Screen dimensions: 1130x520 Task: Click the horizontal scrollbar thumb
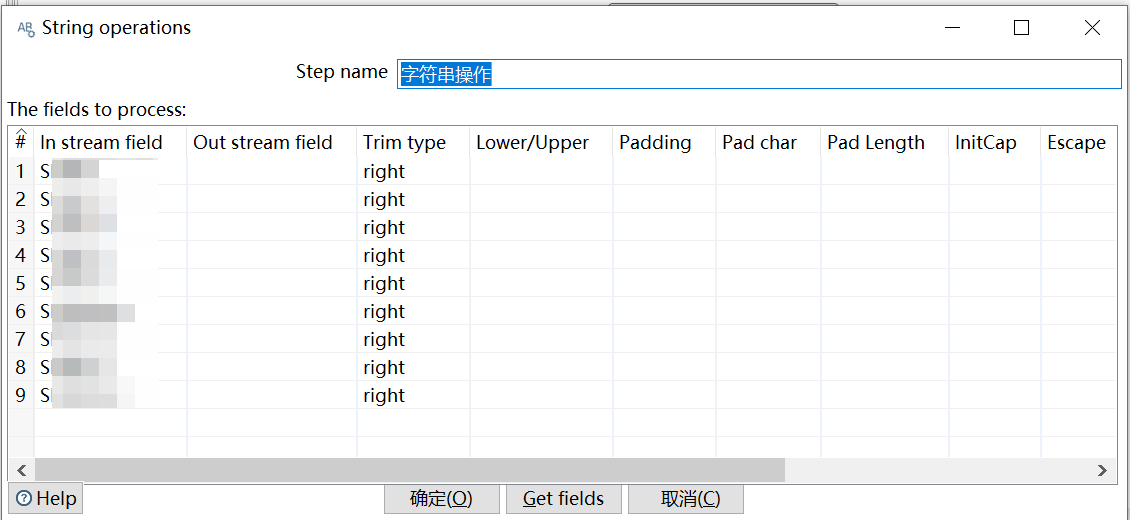pos(409,470)
